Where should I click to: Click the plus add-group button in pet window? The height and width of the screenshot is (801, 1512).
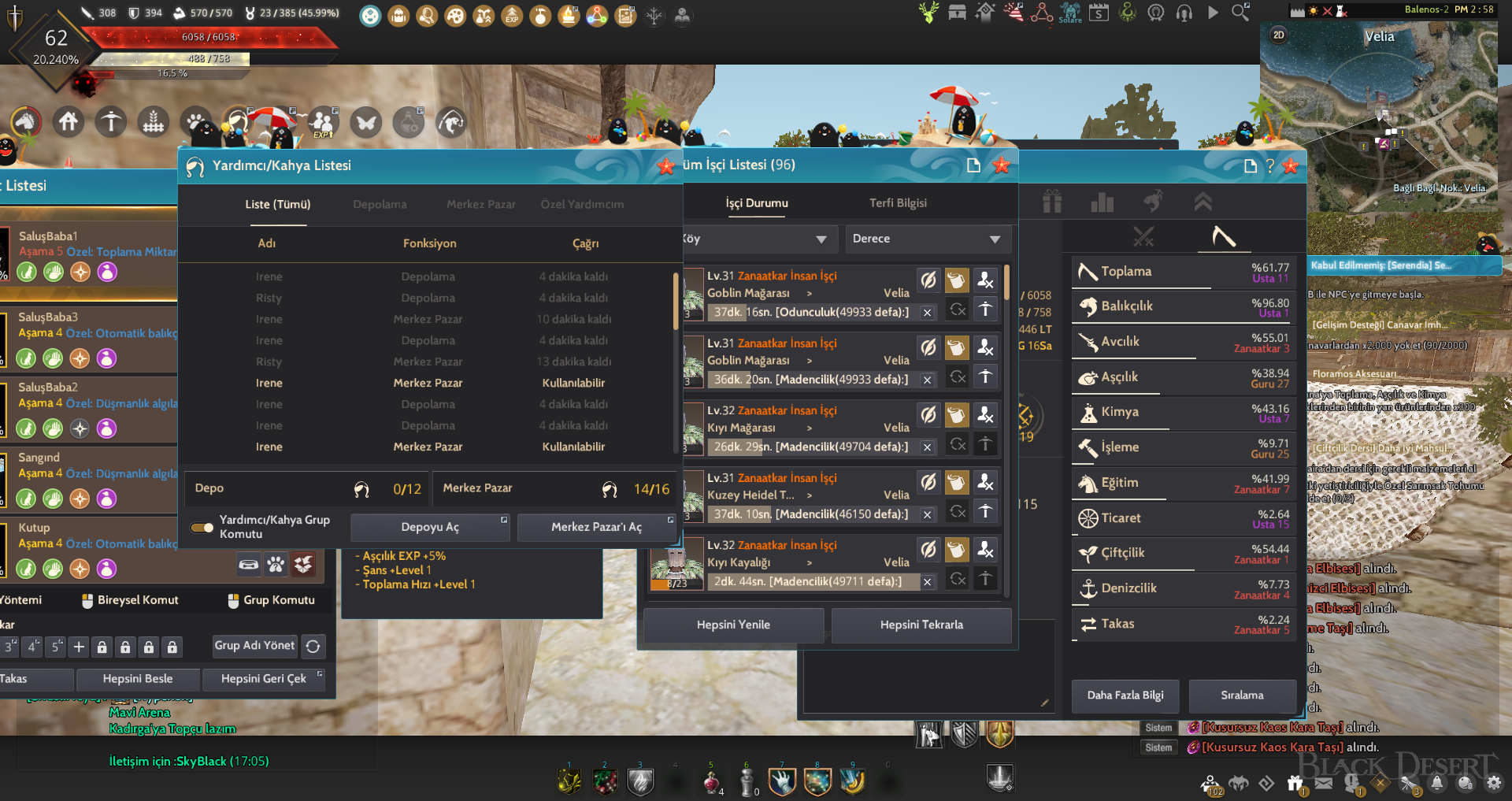tap(79, 647)
